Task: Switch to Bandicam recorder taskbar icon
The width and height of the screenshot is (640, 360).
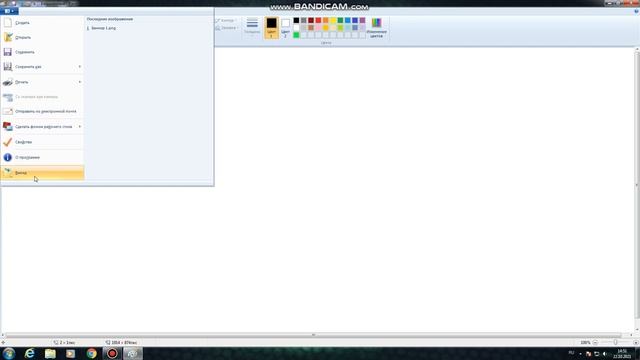Action: coord(112,353)
